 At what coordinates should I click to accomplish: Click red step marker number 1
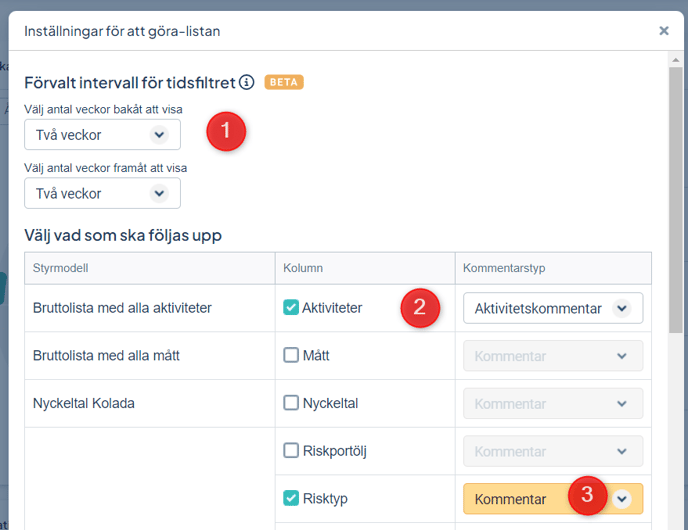click(x=227, y=131)
